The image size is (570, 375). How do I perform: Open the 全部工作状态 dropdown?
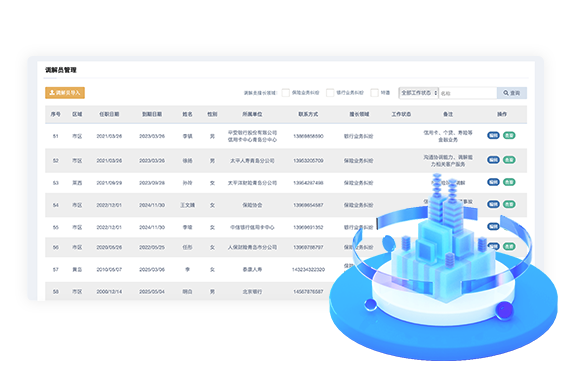pos(418,93)
